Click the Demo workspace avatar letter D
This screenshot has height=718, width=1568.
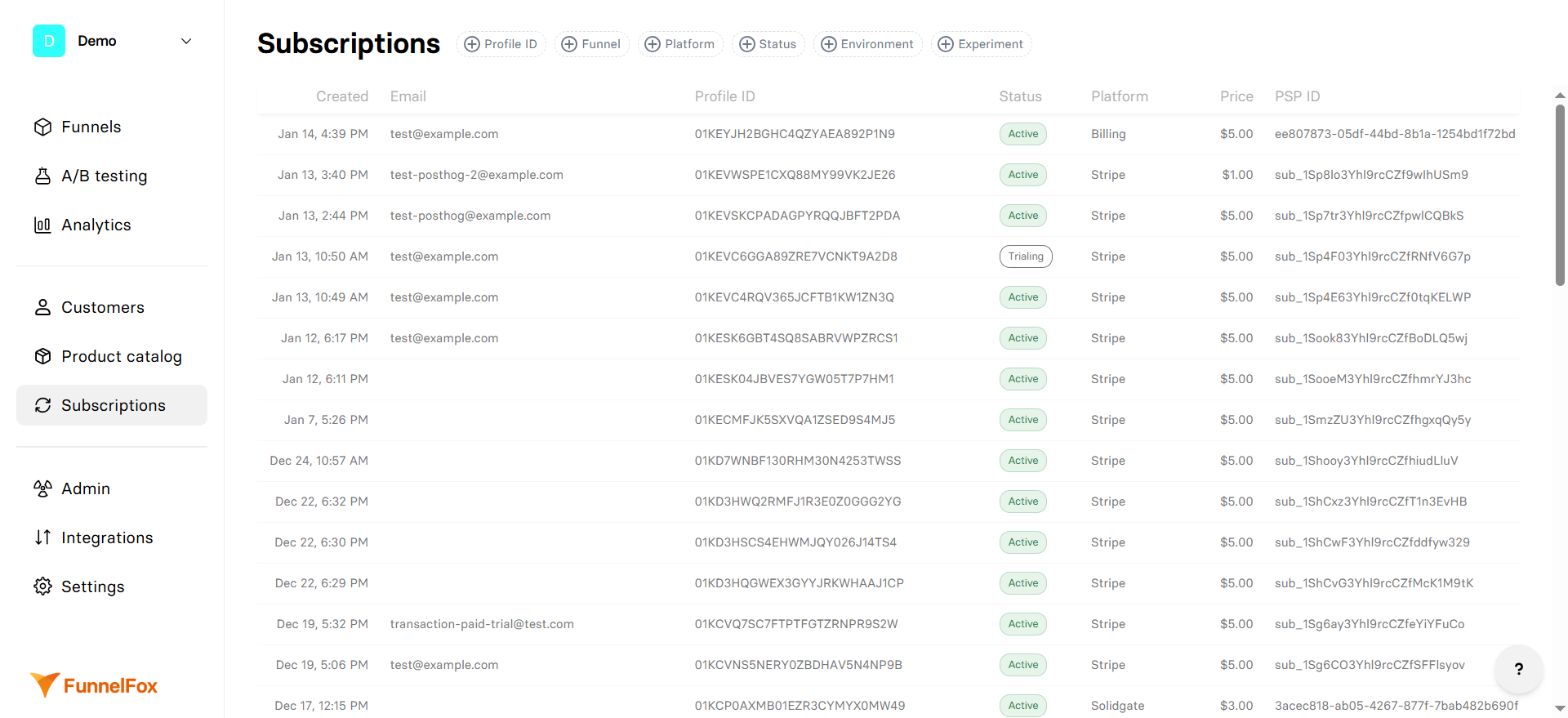click(49, 41)
